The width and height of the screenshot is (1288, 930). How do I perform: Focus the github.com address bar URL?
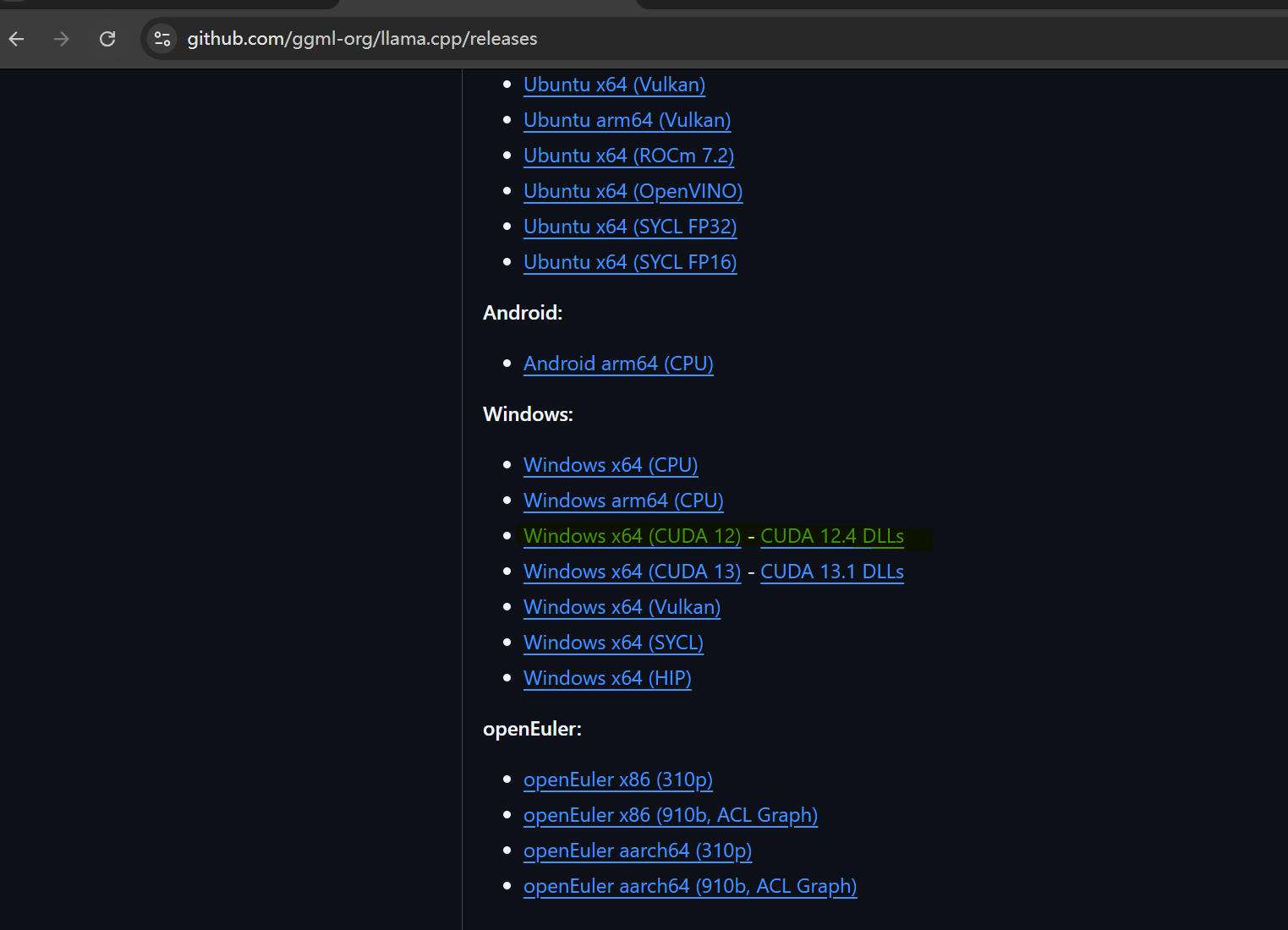(362, 39)
